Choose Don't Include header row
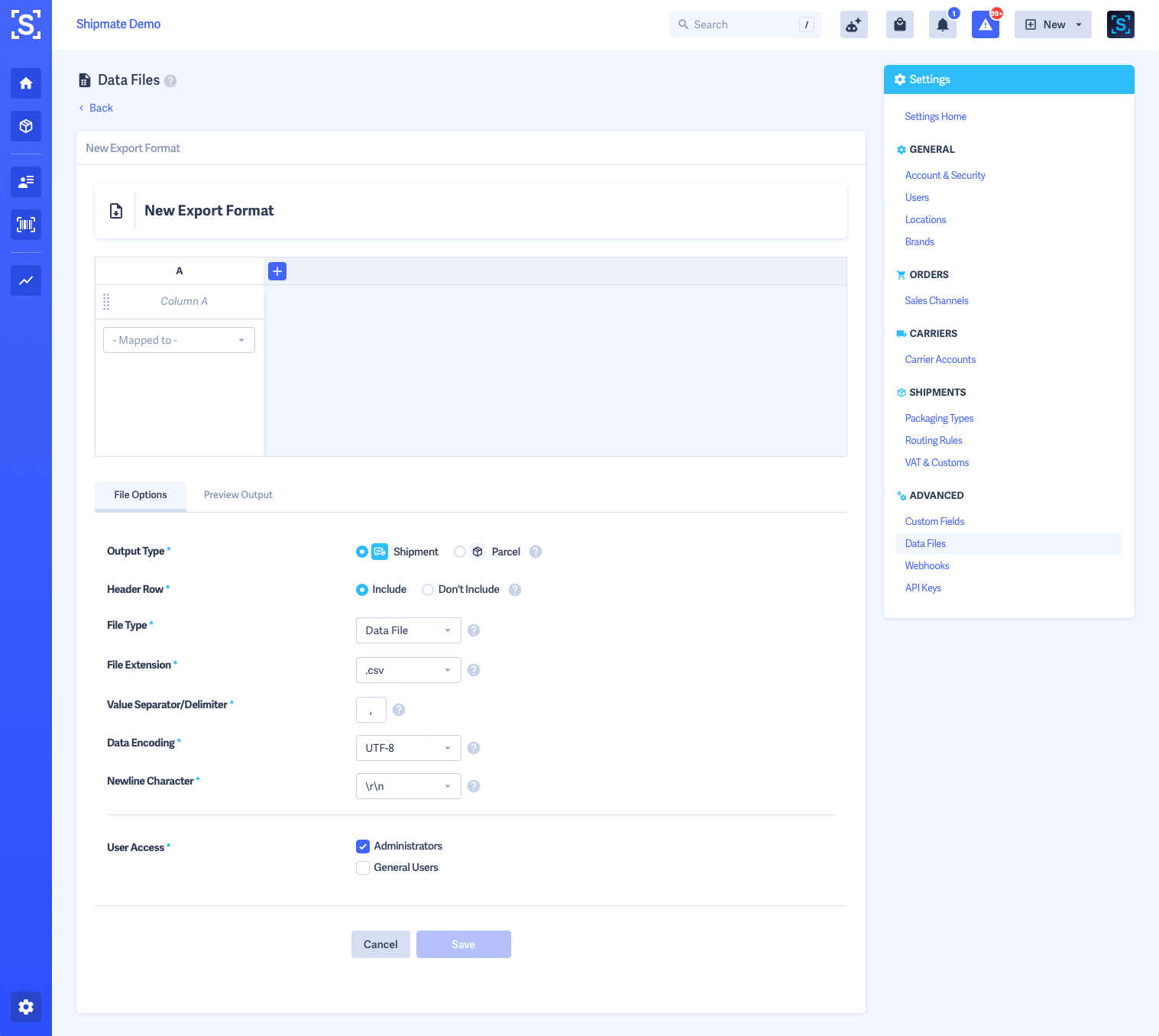 (428, 590)
